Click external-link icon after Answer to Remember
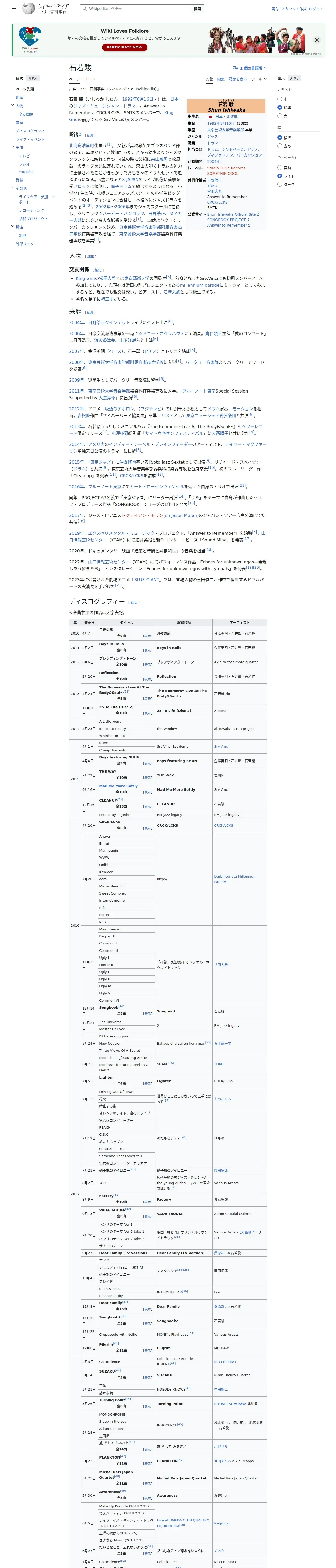This screenshot has width=336, height=1568. click(x=249, y=225)
